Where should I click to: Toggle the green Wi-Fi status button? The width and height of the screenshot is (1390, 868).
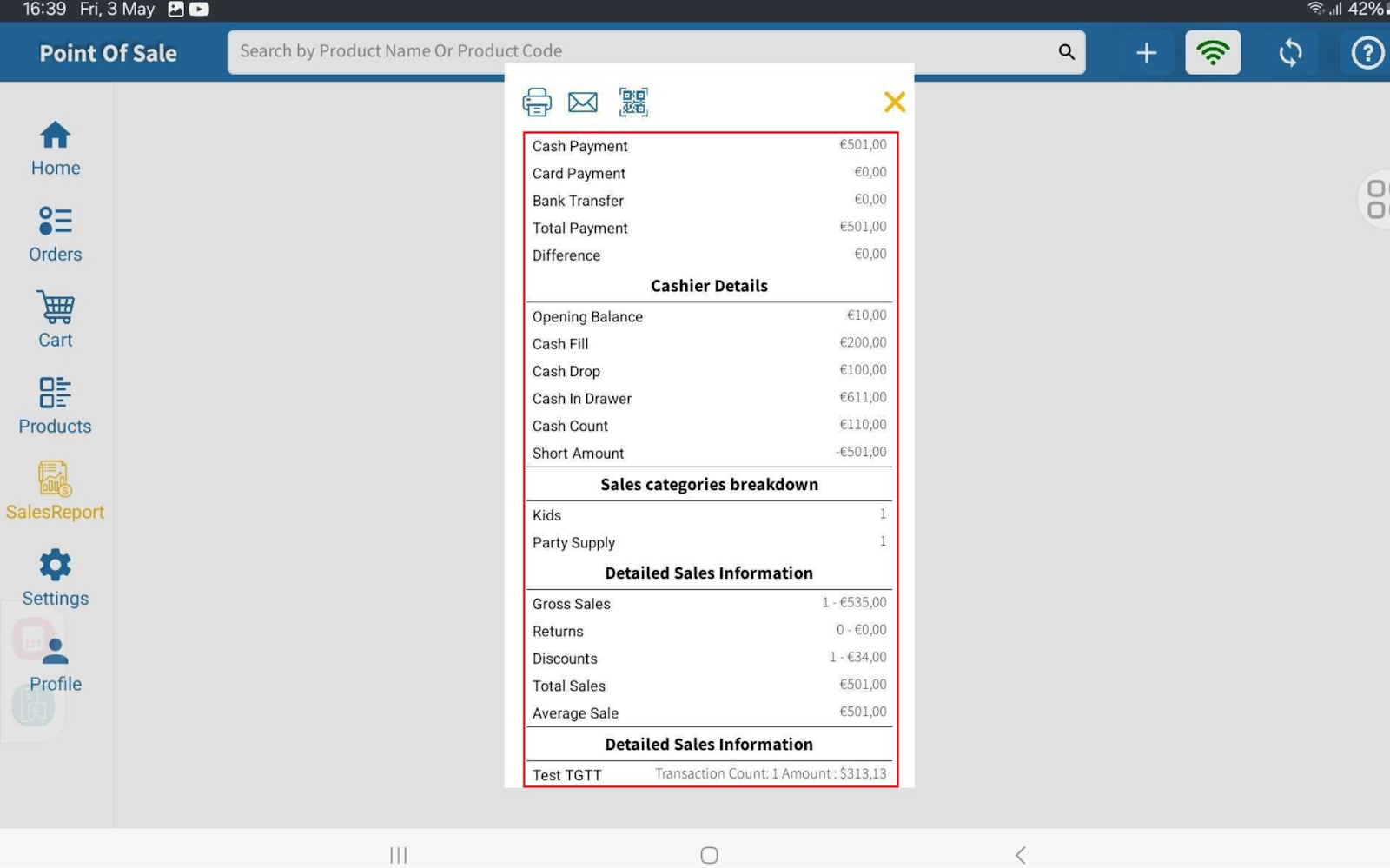coord(1212,53)
